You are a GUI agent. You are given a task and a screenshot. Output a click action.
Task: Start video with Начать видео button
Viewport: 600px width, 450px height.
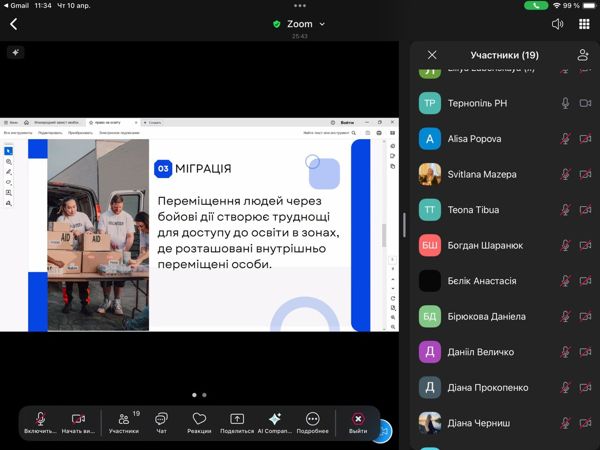coord(78,423)
